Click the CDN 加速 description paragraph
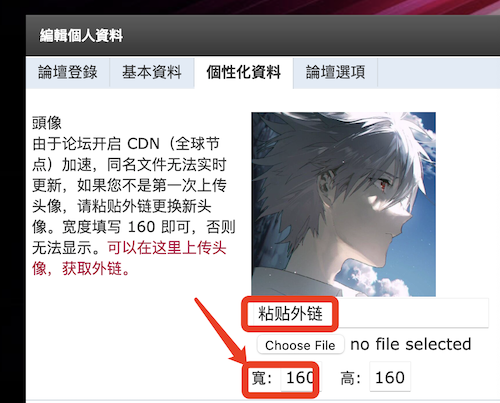The height and width of the screenshot is (403, 500). pos(133,195)
